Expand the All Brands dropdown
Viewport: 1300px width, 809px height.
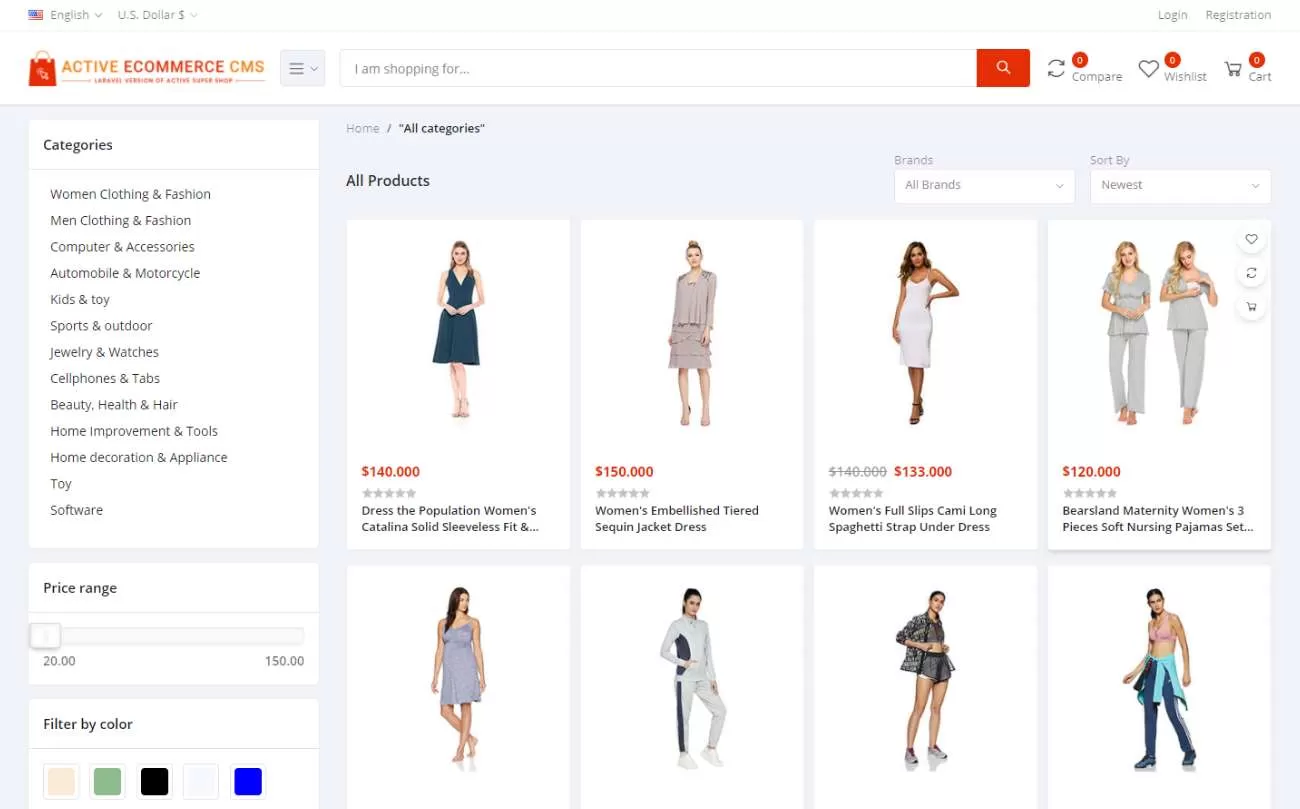point(984,185)
